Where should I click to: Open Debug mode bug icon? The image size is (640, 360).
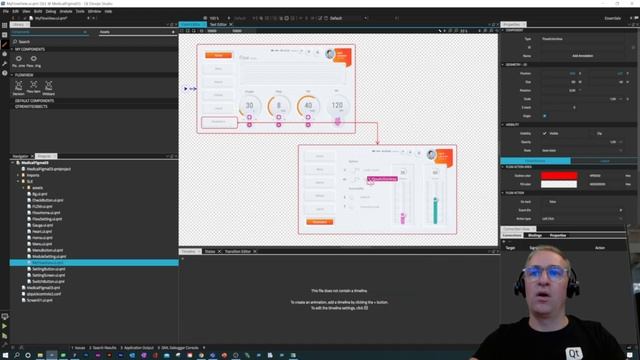coord(4,54)
